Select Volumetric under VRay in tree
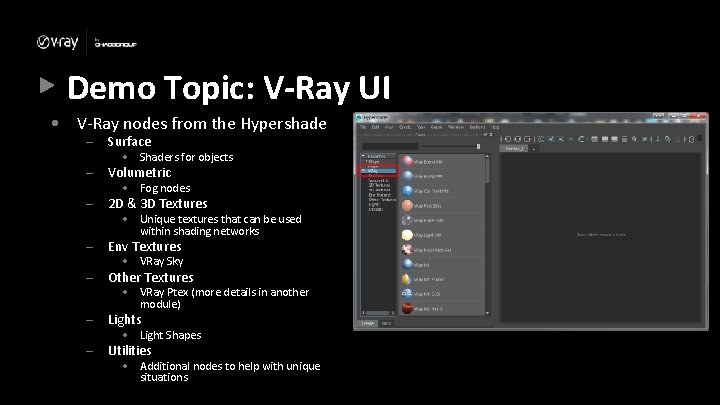Image resolution: width=720 pixels, height=405 pixels. (x=378, y=181)
